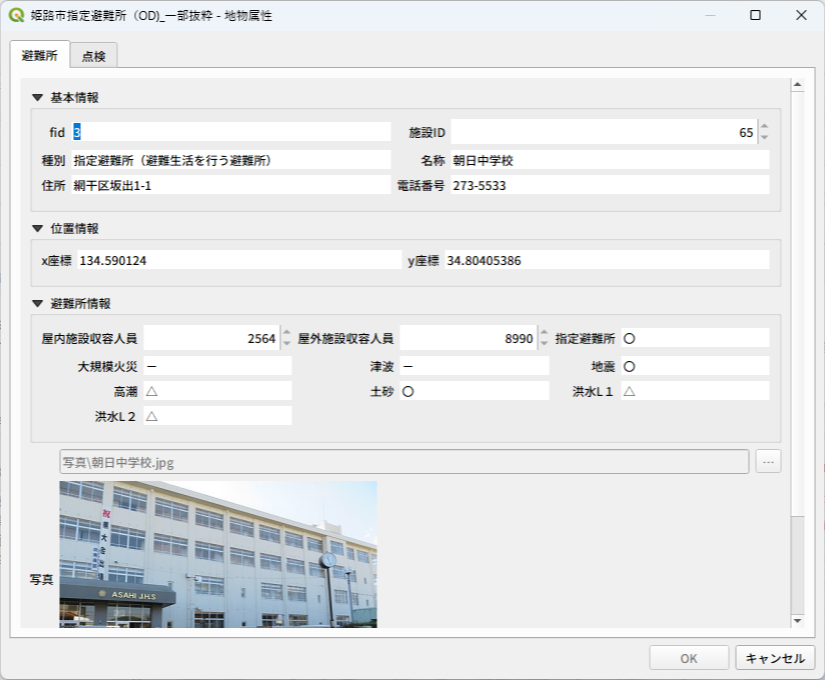Click the 住所 address field
The height and width of the screenshot is (680, 825).
pos(230,186)
